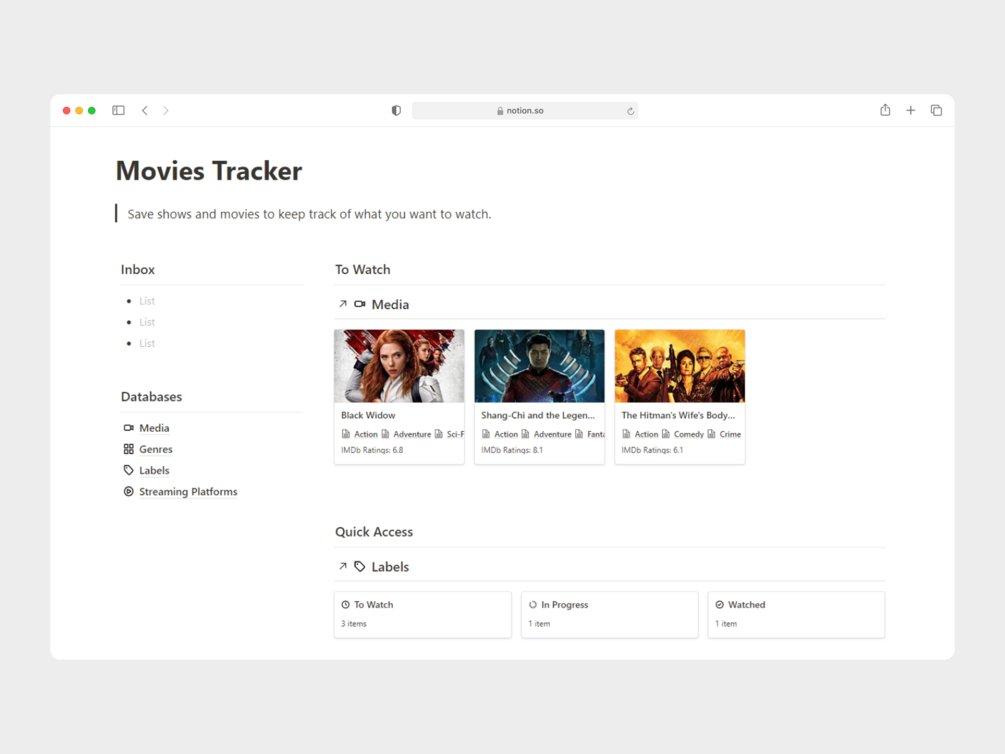Click the checkmark icon on Watched card
1005x754 pixels.
click(x=719, y=605)
